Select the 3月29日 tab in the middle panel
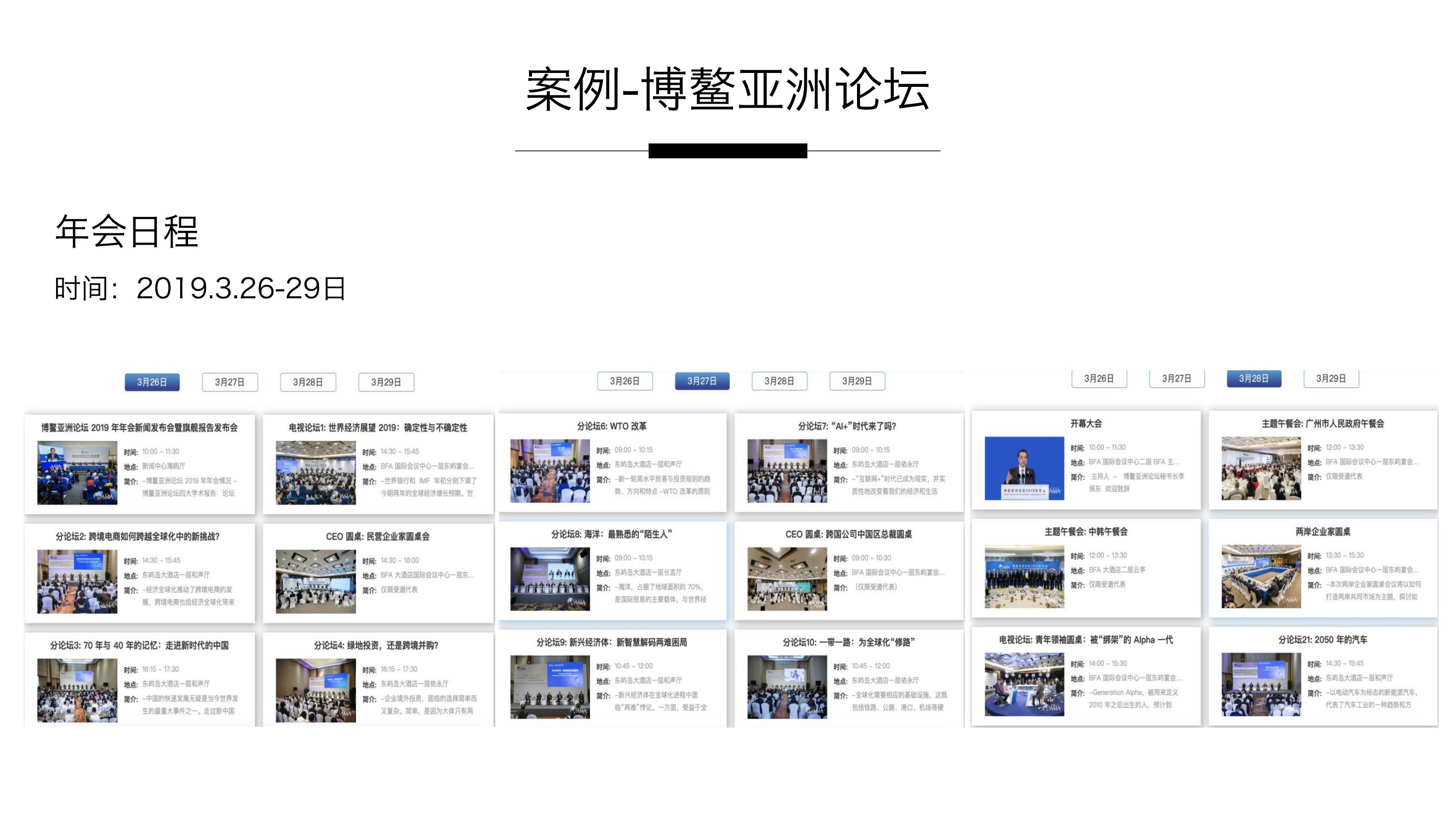Viewport: 1456px width, 819px height. [857, 381]
